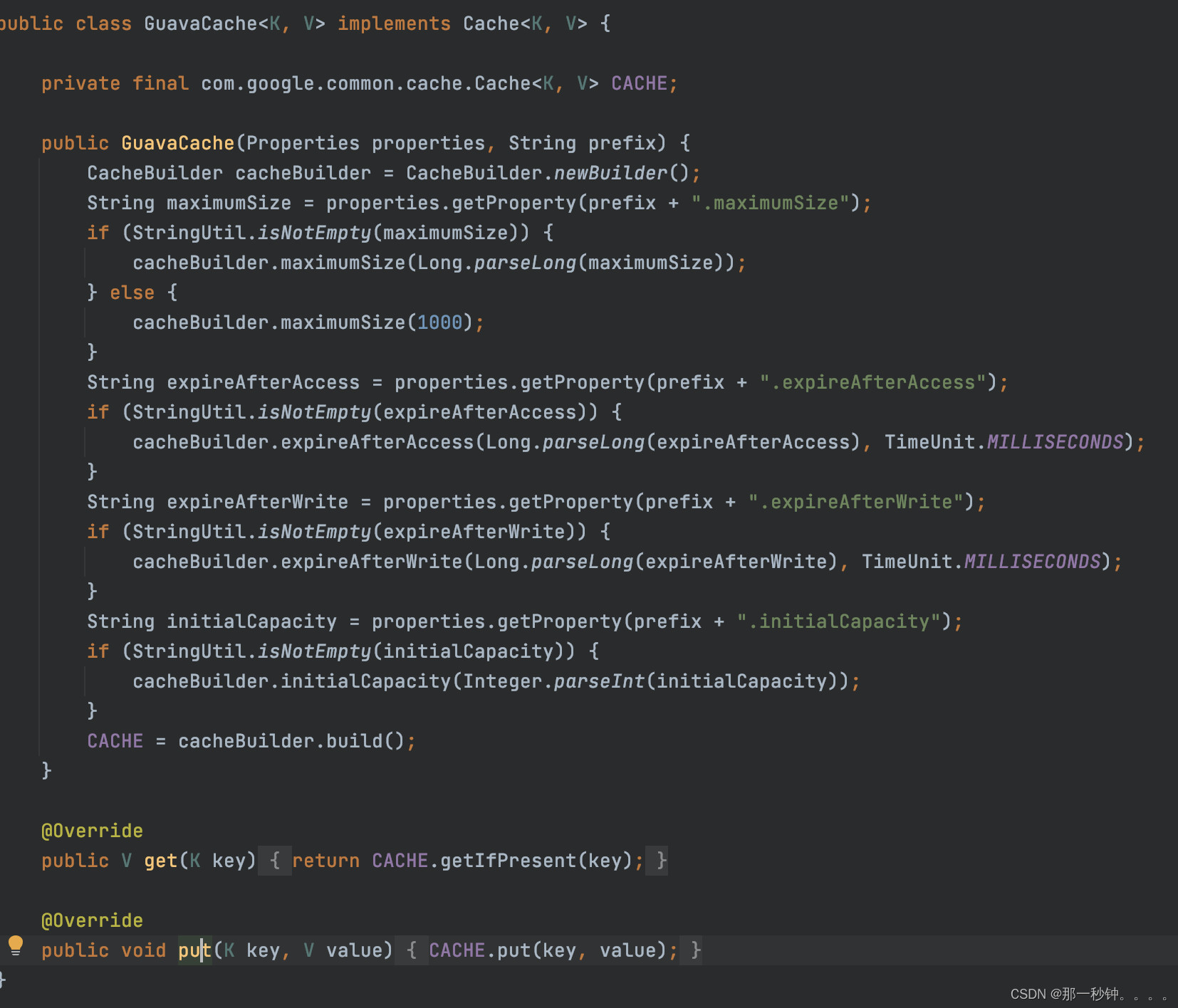Expand the folded get method opening brace

pos(275,861)
